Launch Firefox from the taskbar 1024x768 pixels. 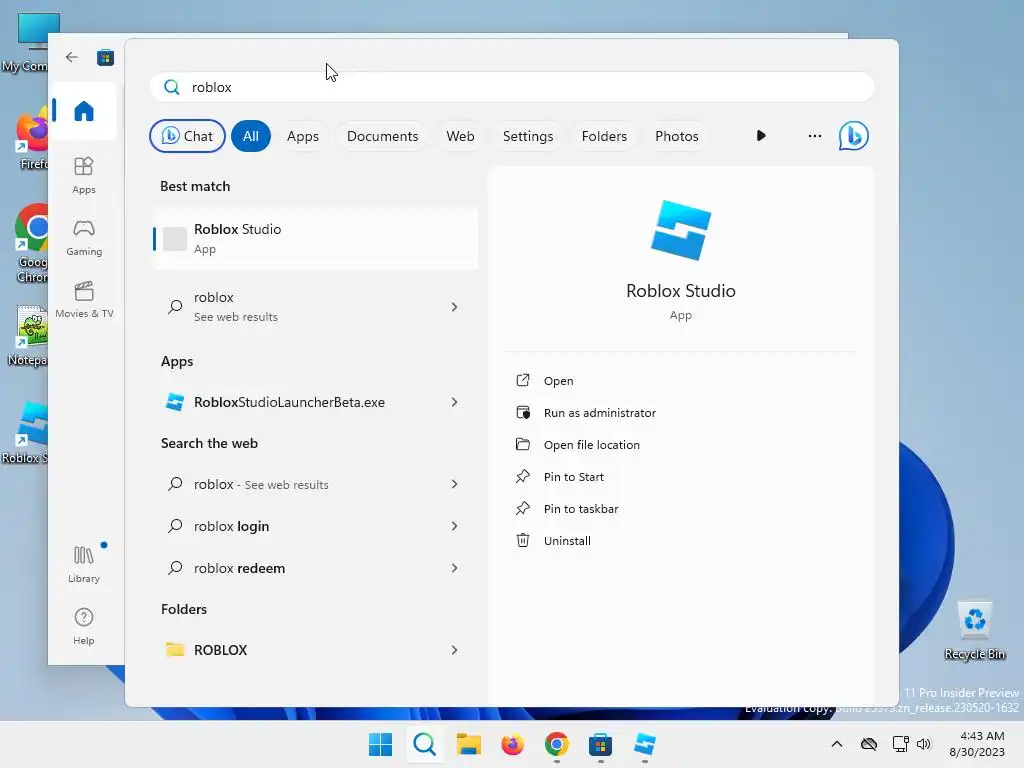click(x=513, y=744)
